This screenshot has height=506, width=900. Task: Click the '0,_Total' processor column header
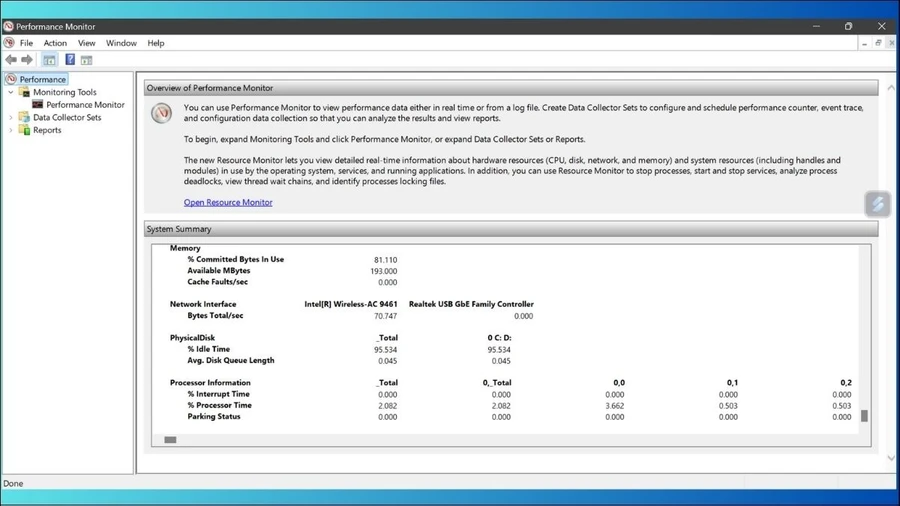[x=496, y=383]
